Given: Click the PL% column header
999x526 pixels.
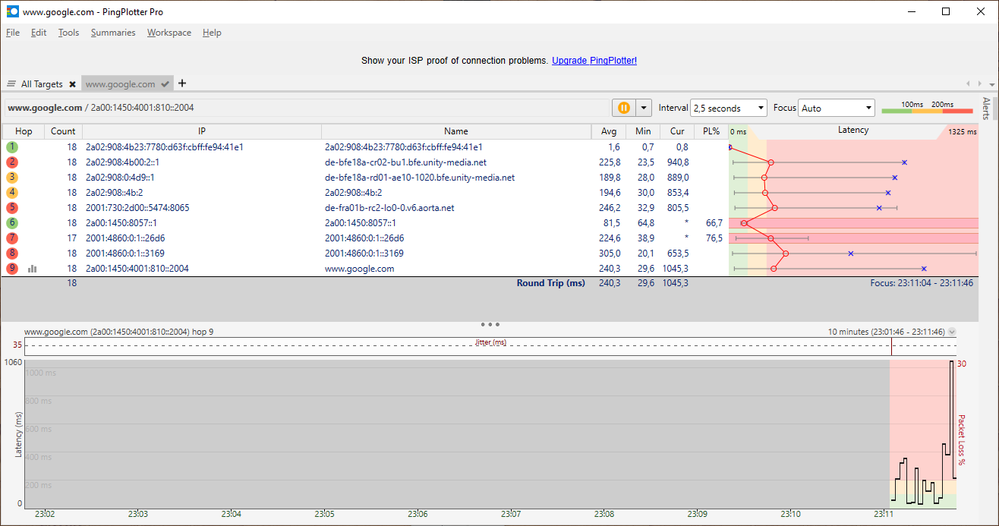Looking at the screenshot, I should [x=711, y=131].
